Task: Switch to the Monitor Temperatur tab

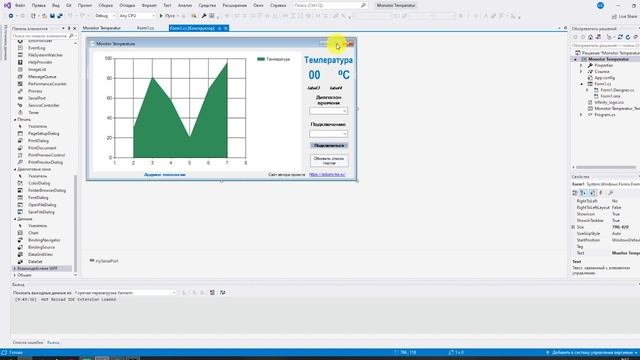Action: coord(102,28)
